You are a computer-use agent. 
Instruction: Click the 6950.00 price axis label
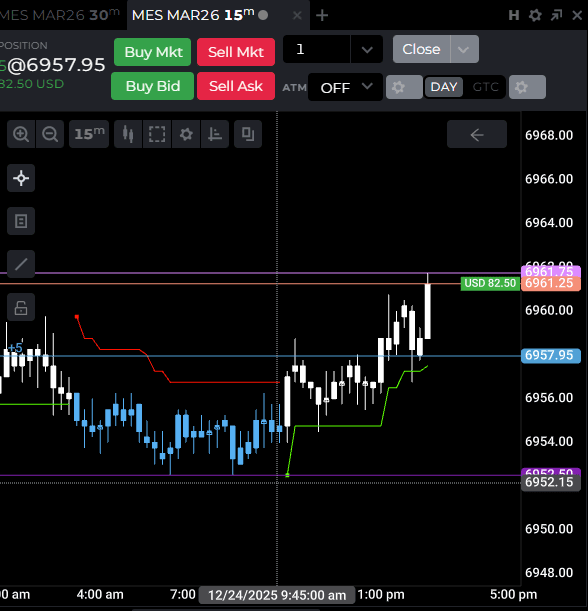(549, 529)
